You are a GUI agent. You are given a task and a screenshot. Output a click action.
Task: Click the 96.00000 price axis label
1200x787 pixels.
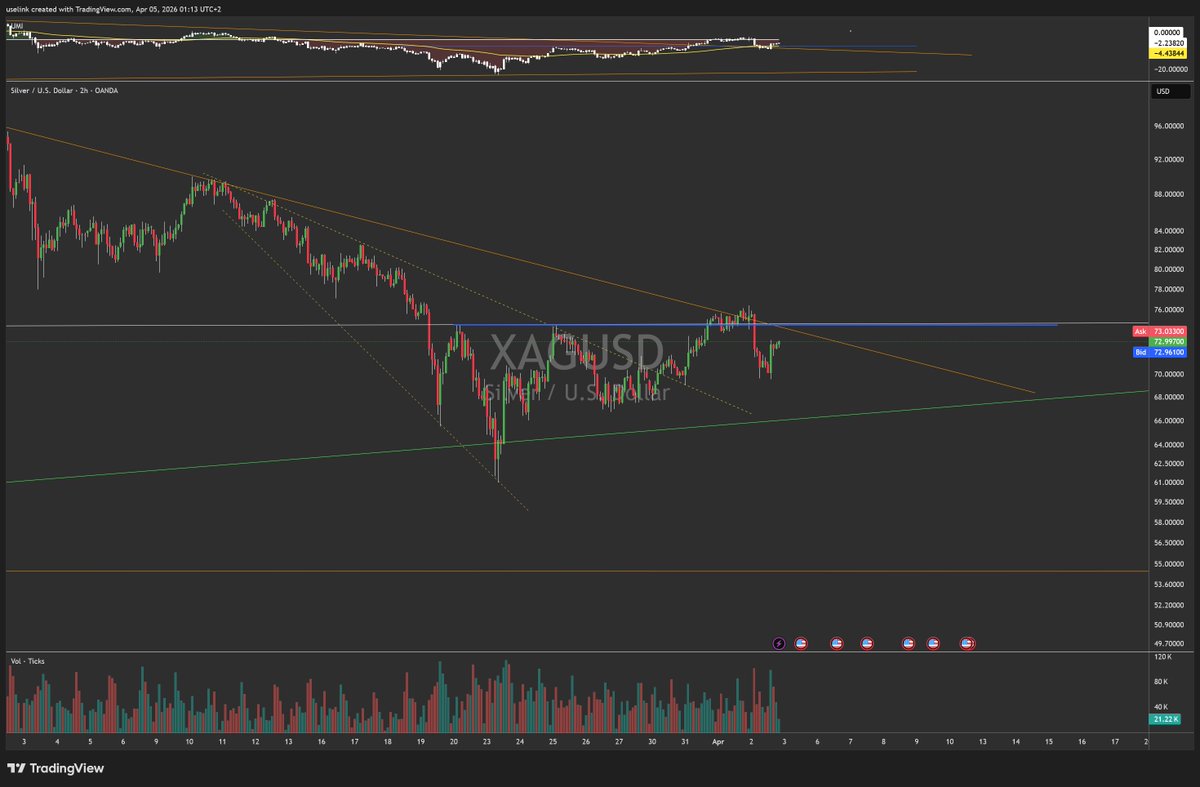(x=1170, y=126)
